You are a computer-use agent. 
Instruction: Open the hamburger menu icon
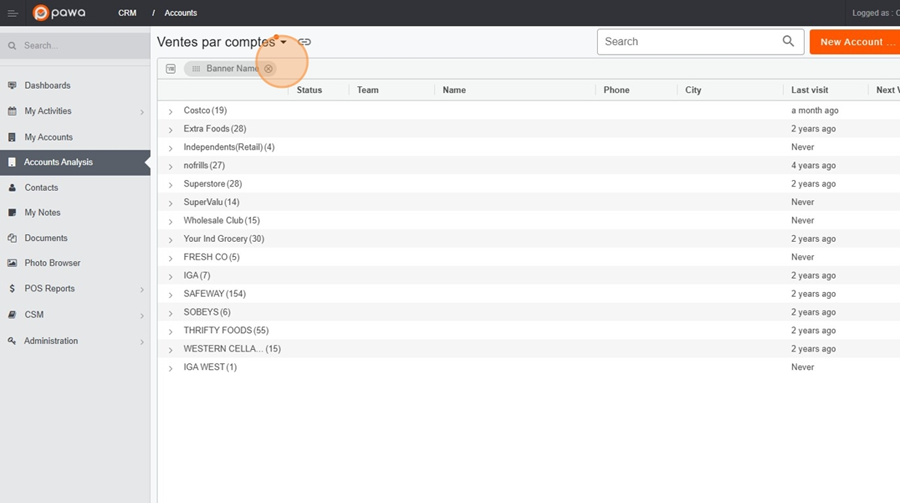pyautogui.click(x=12, y=13)
